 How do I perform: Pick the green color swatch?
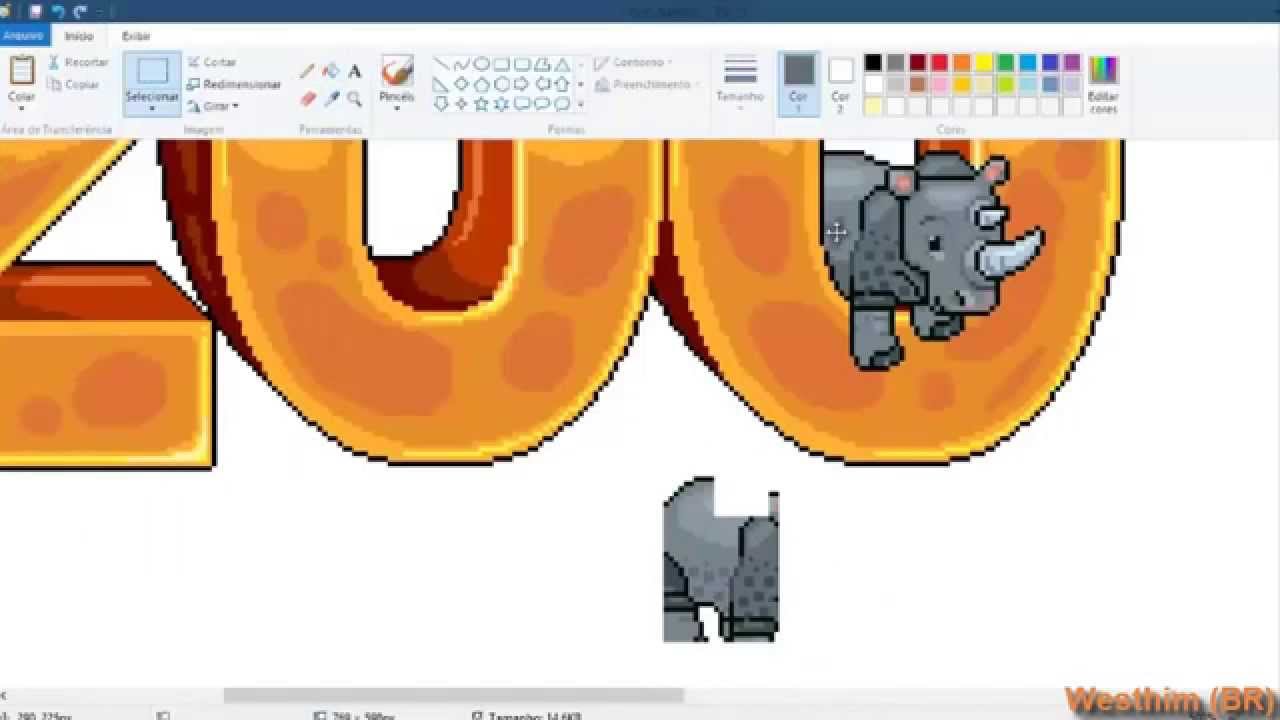tap(1005, 63)
